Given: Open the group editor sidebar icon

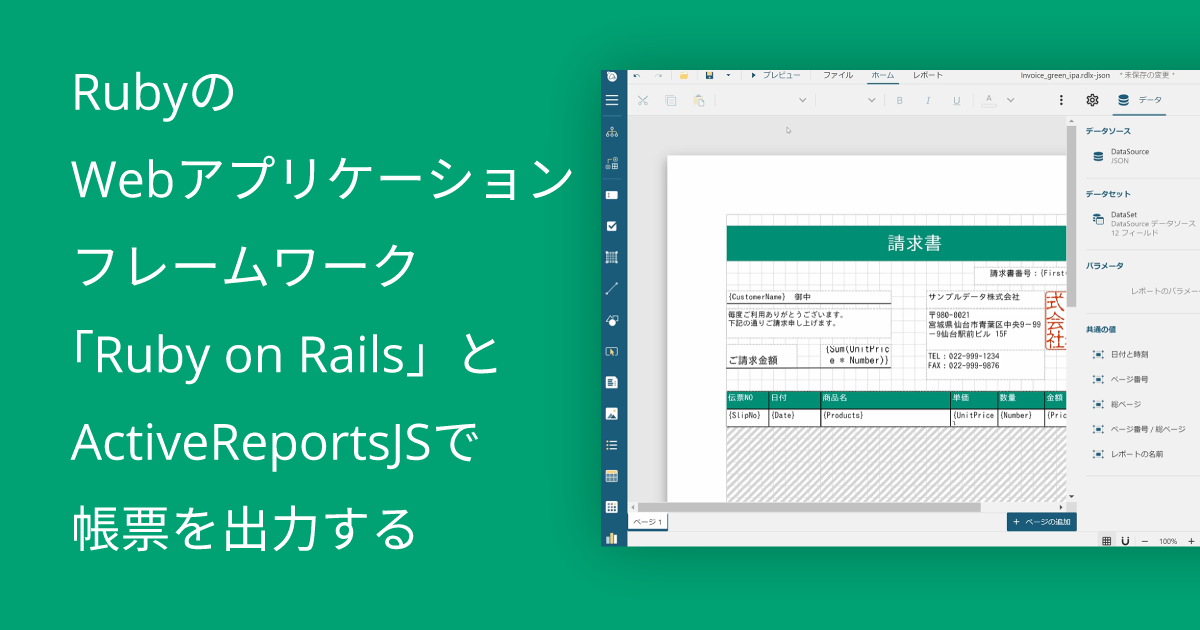Looking at the screenshot, I should tap(612, 163).
